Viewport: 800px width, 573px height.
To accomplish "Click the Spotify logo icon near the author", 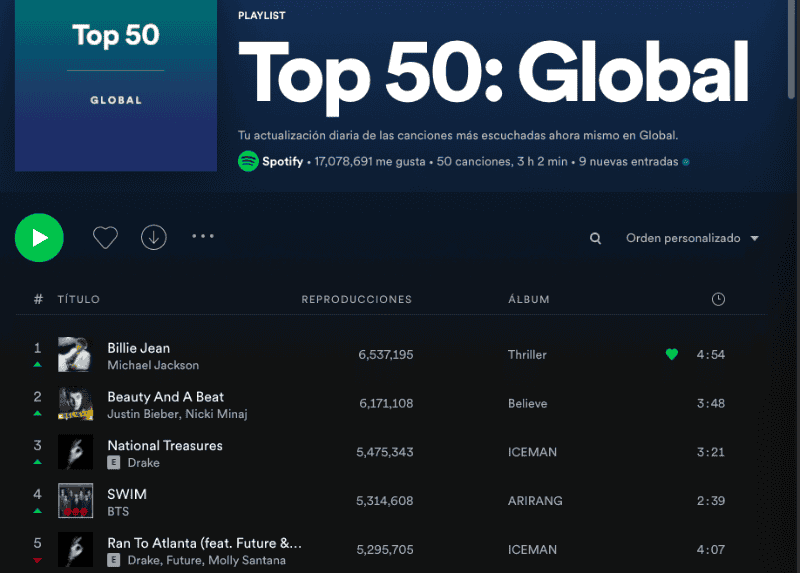I will coord(248,162).
